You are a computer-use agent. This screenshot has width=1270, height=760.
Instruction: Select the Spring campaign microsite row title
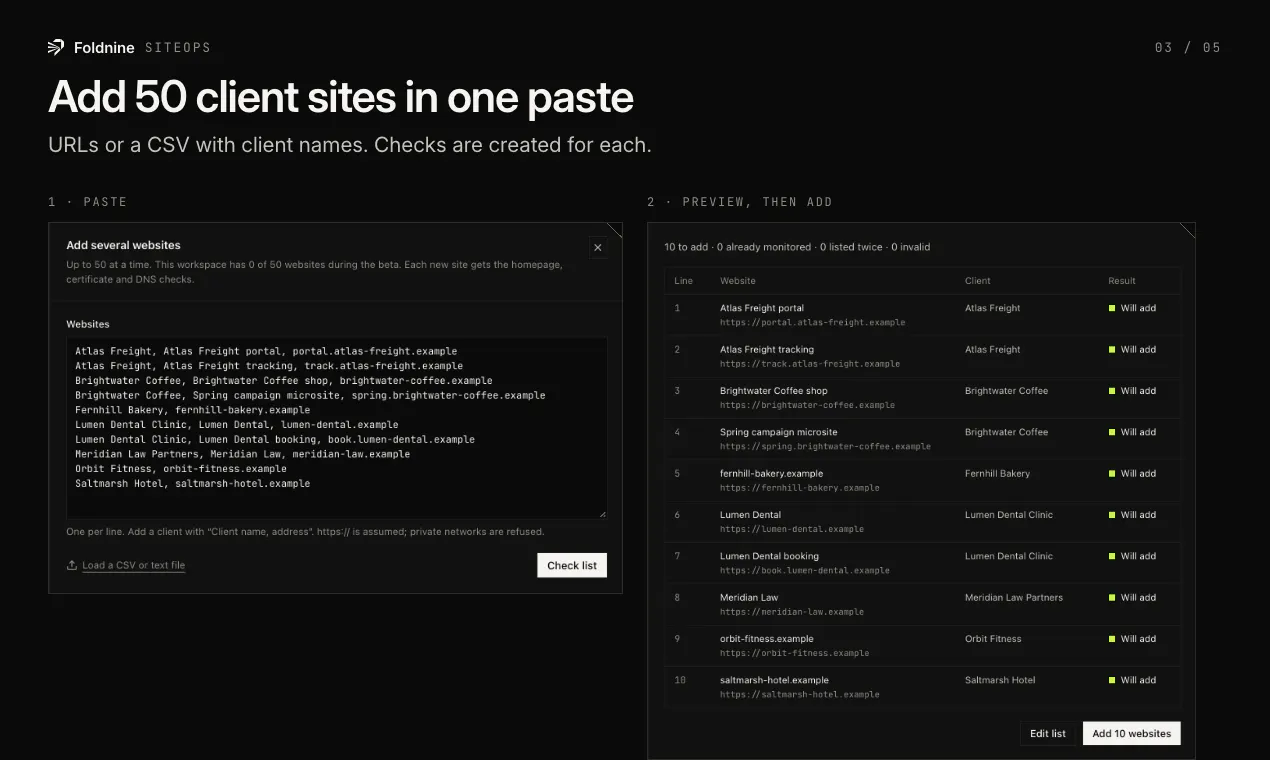(x=779, y=432)
